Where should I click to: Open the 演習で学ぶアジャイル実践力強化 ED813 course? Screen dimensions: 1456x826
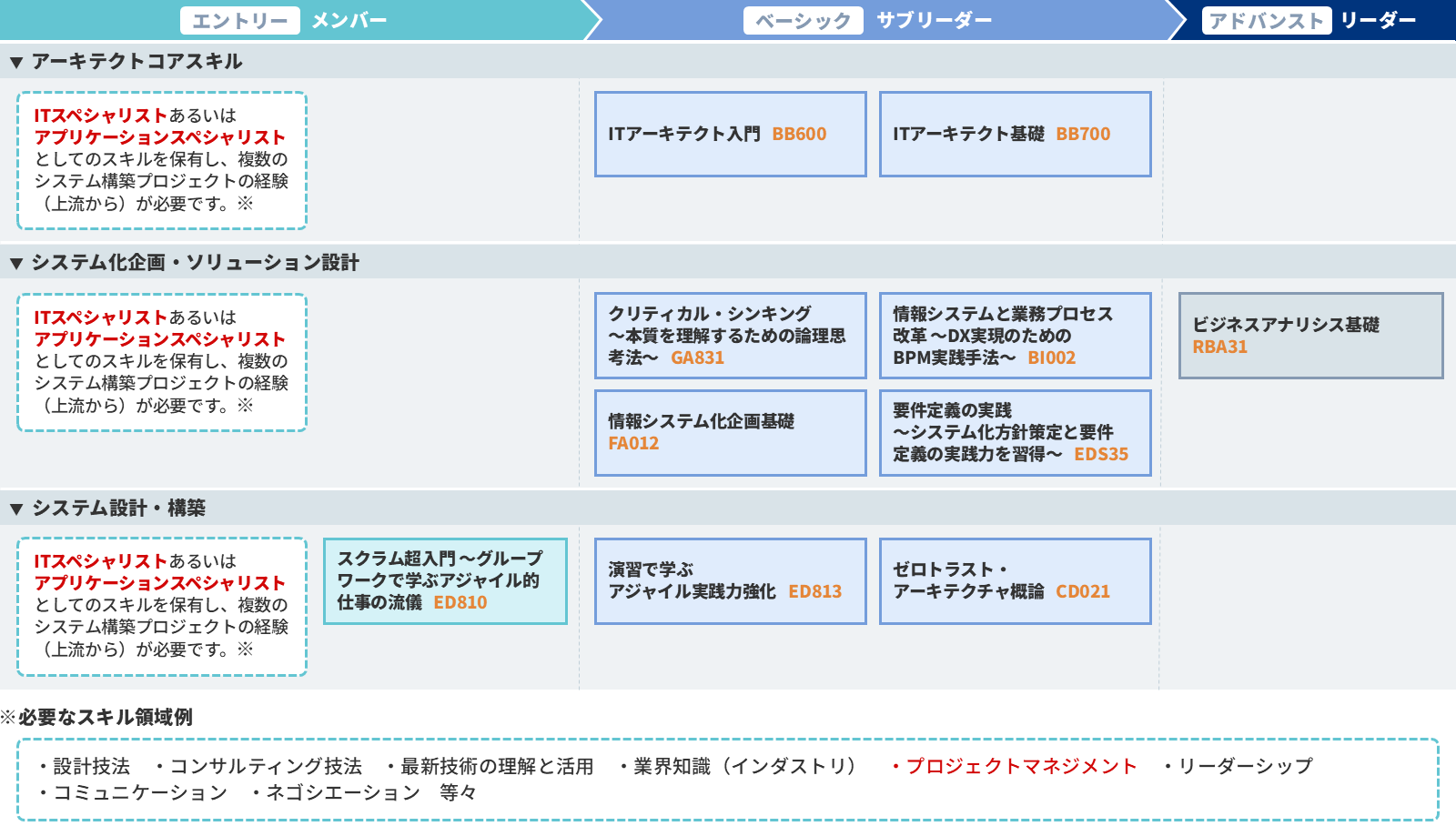click(x=730, y=581)
